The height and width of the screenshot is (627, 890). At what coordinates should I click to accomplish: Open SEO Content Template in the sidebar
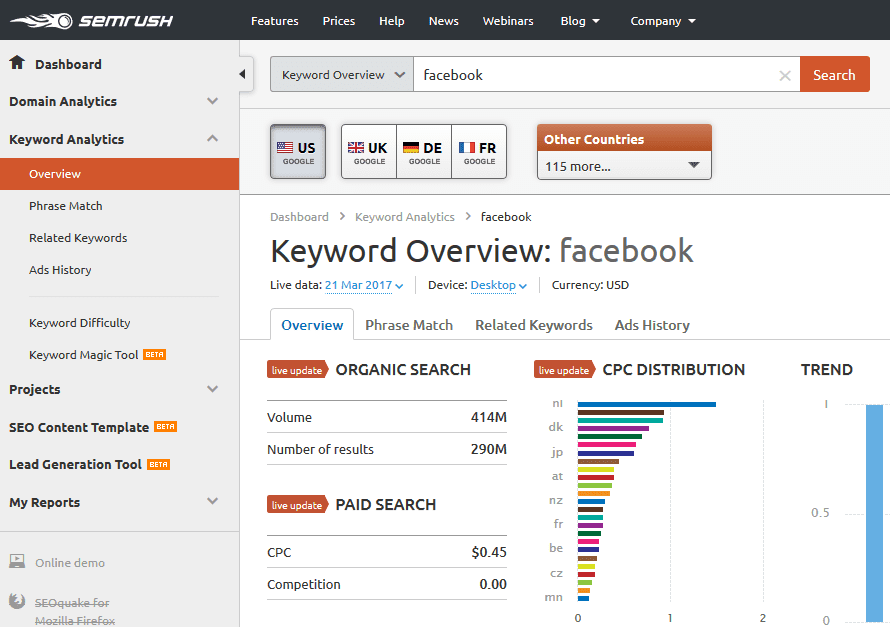tap(79, 427)
